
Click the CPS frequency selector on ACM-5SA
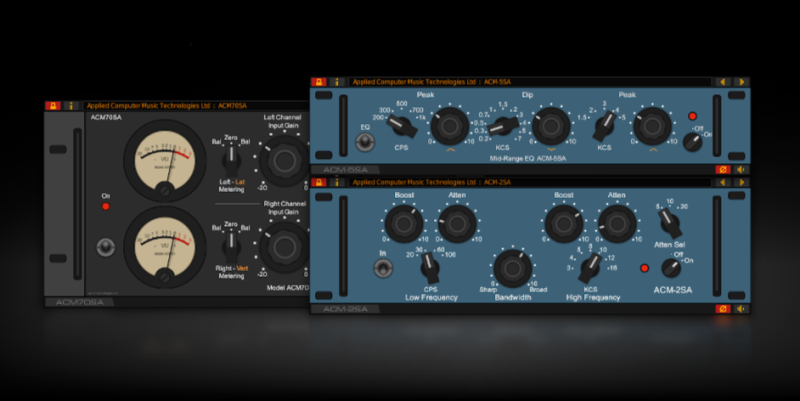[402, 127]
